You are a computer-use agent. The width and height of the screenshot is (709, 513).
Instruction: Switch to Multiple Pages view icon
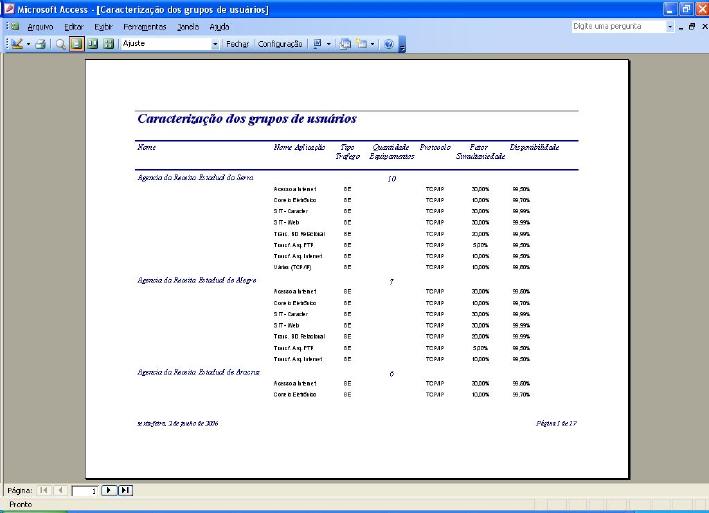click(x=108, y=44)
